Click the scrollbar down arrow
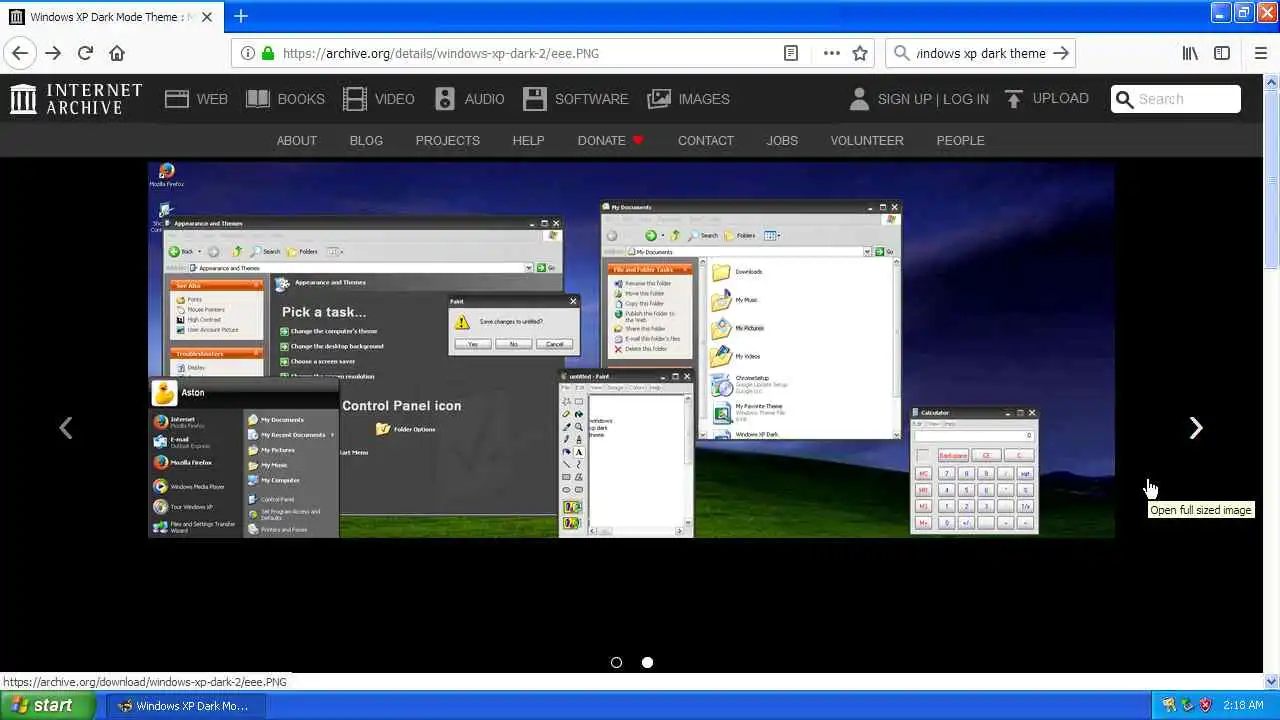Screen dimensions: 1280x720 1271,681
